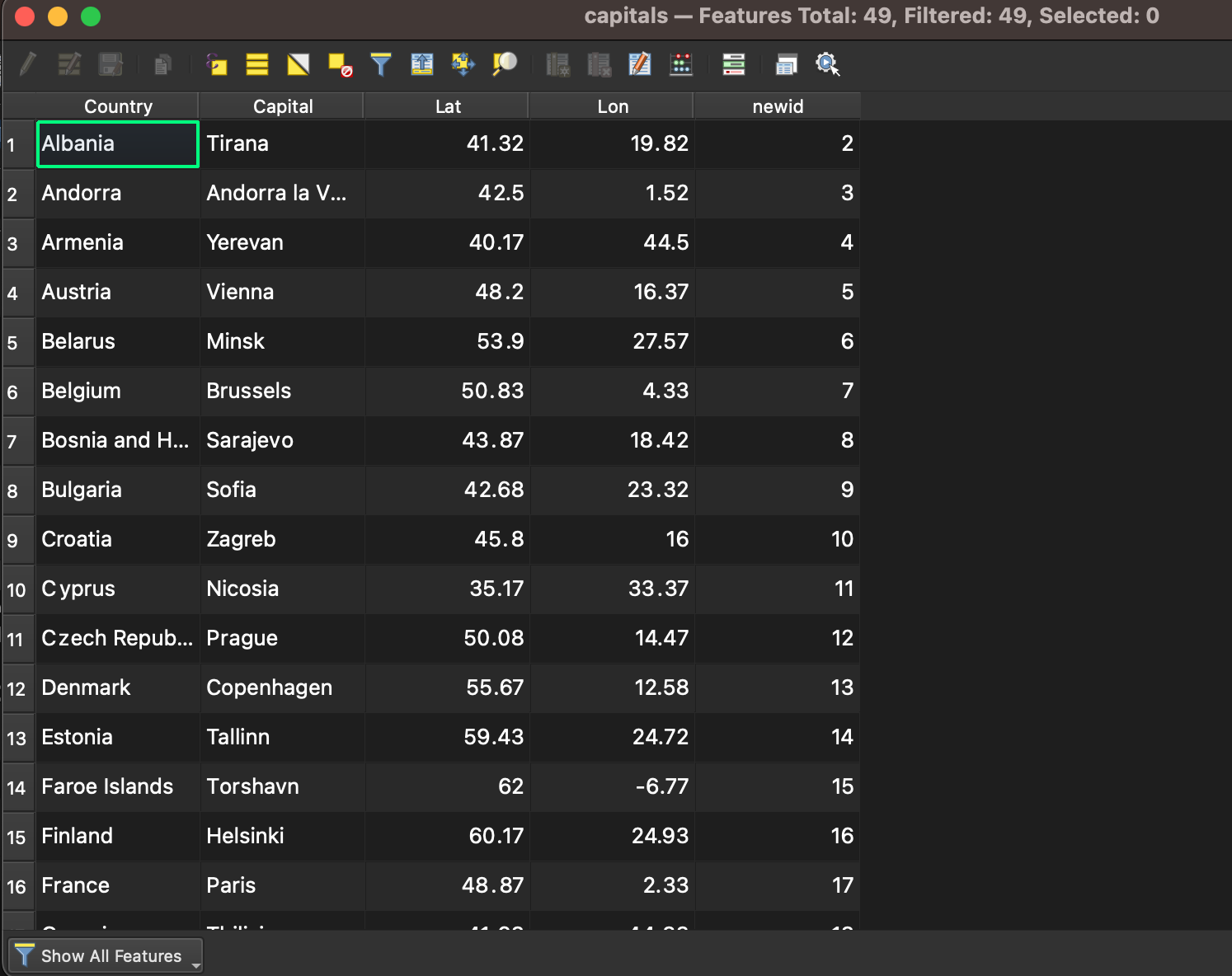Open the Actions tool
Screen dimensions: 1232x976
click(x=827, y=64)
